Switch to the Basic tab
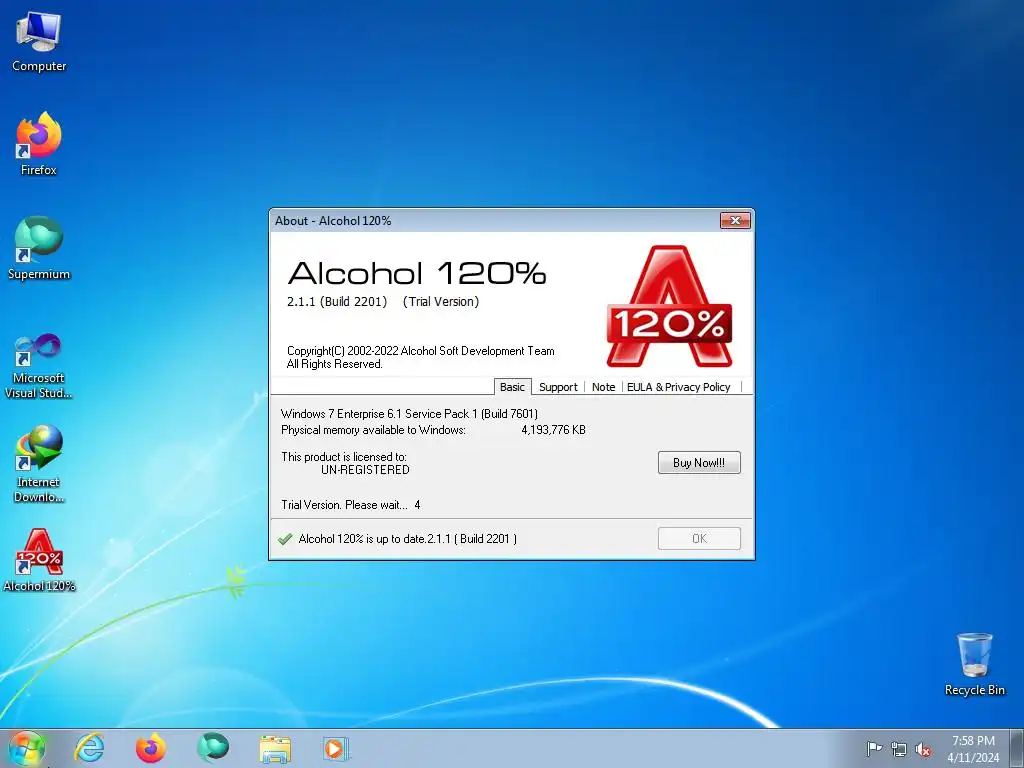The width and height of the screenshot is (1024, 768). coord(512,387)
